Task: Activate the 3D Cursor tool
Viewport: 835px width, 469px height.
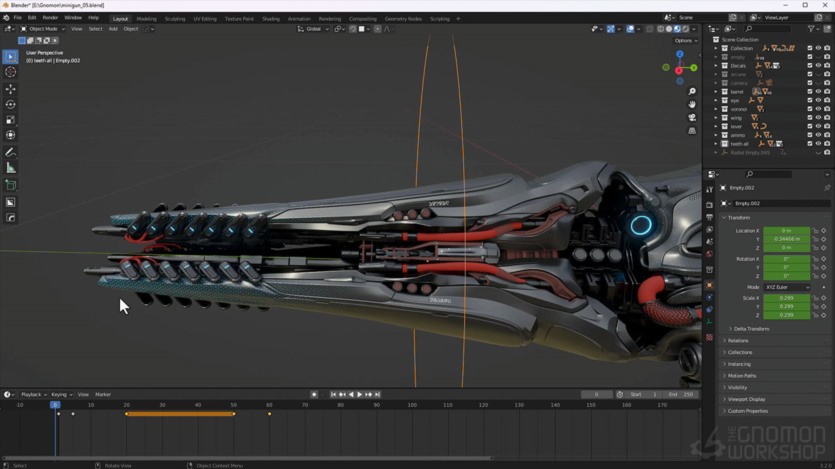Action: pos(11,72)
